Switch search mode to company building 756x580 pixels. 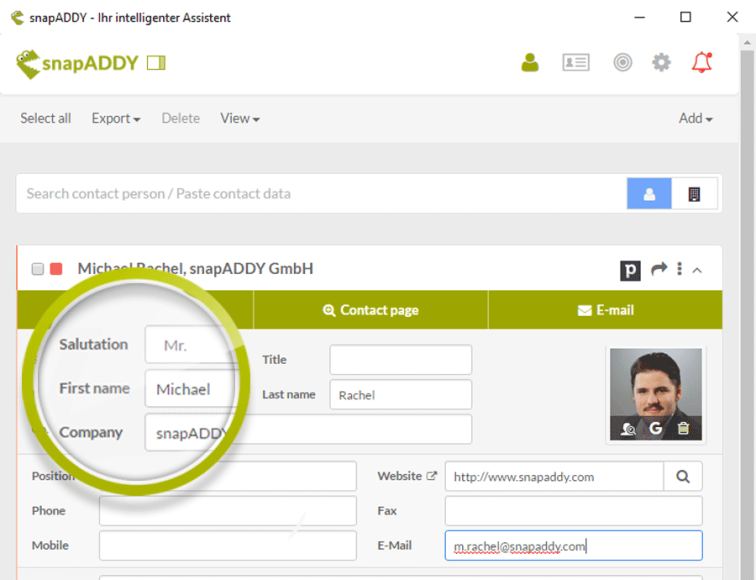point(694,194)
